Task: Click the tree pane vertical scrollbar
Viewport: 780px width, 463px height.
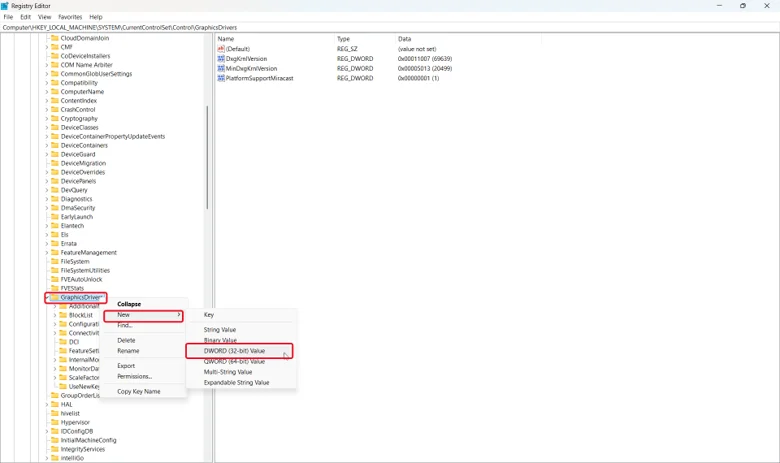Action: [x=207, y=157]
